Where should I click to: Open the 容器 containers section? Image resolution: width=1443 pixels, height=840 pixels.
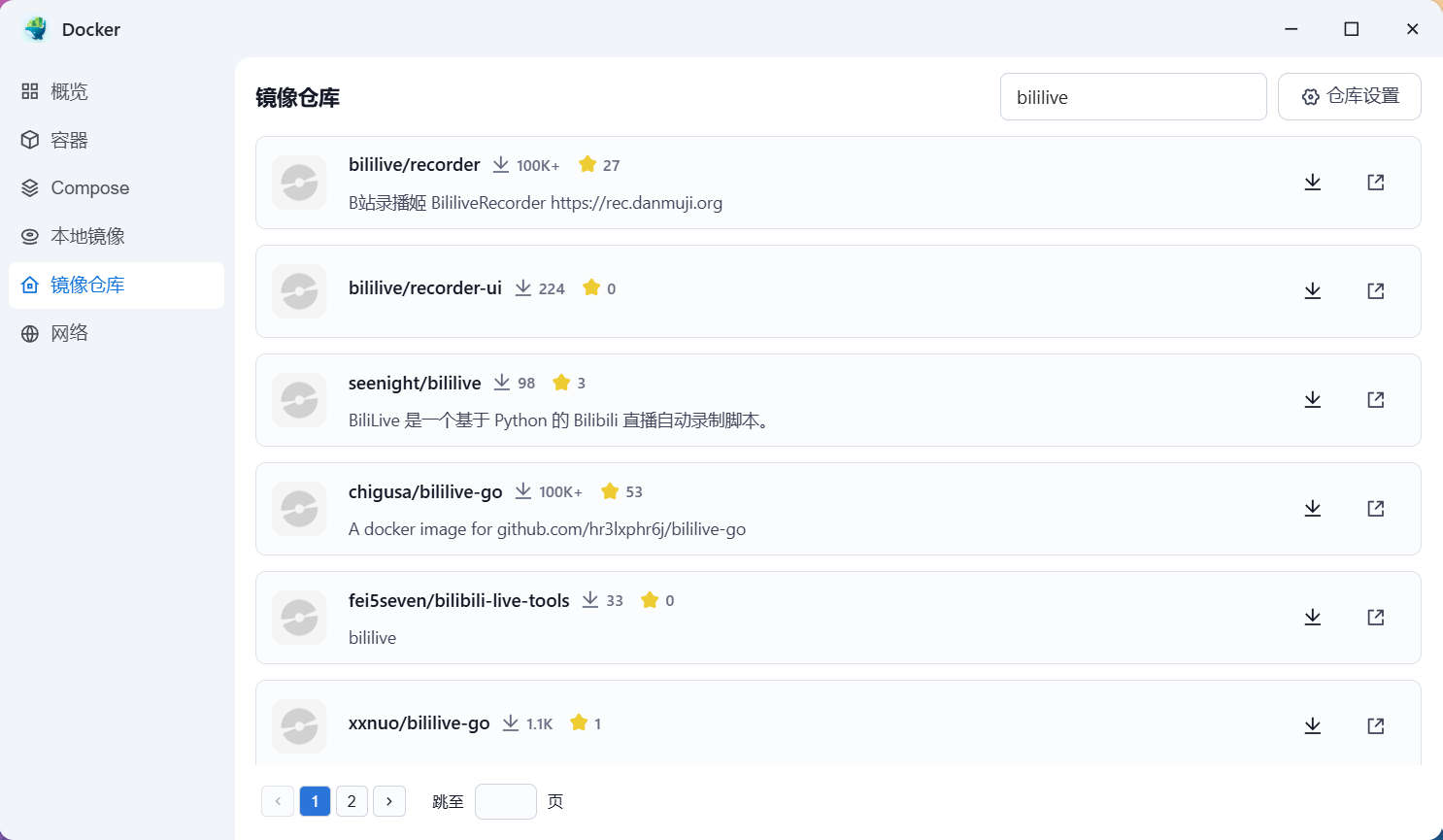[x=117, y=140]
